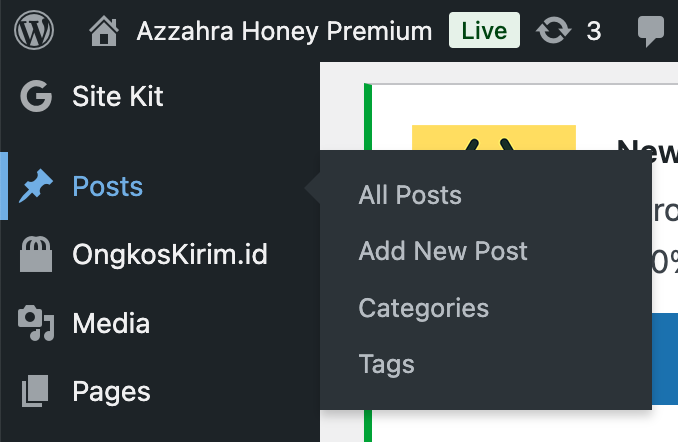Click the OngkosKirim.id store icon
This screenshot has width=678, height=442.
(x=36, y=255)
